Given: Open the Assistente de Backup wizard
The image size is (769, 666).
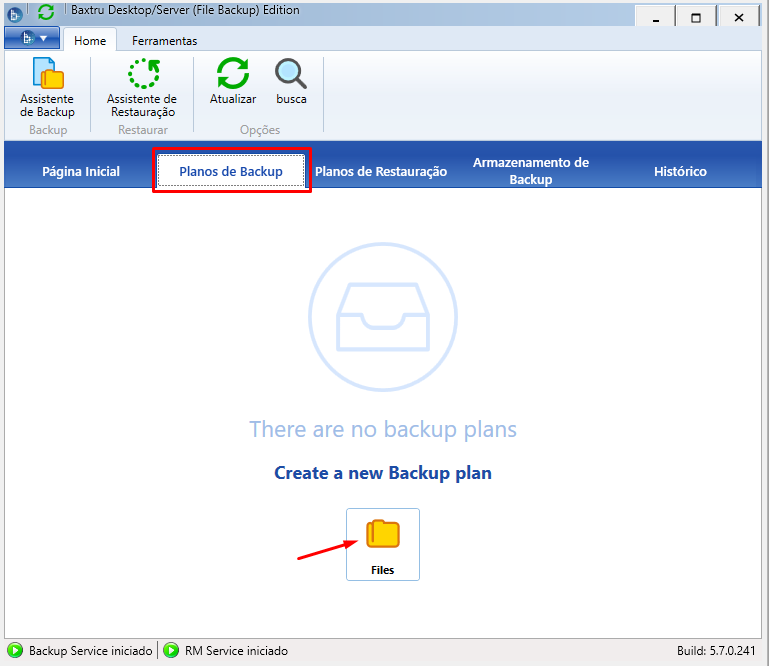Looking at the screenshot, I should 48,88.
